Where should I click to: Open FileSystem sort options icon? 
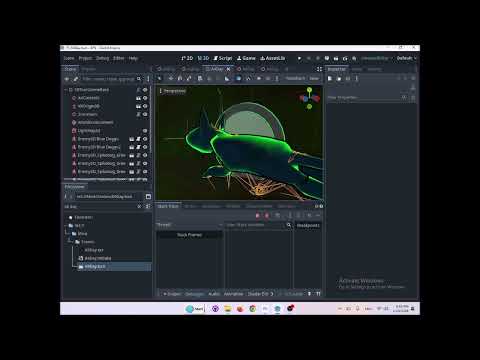148,207
